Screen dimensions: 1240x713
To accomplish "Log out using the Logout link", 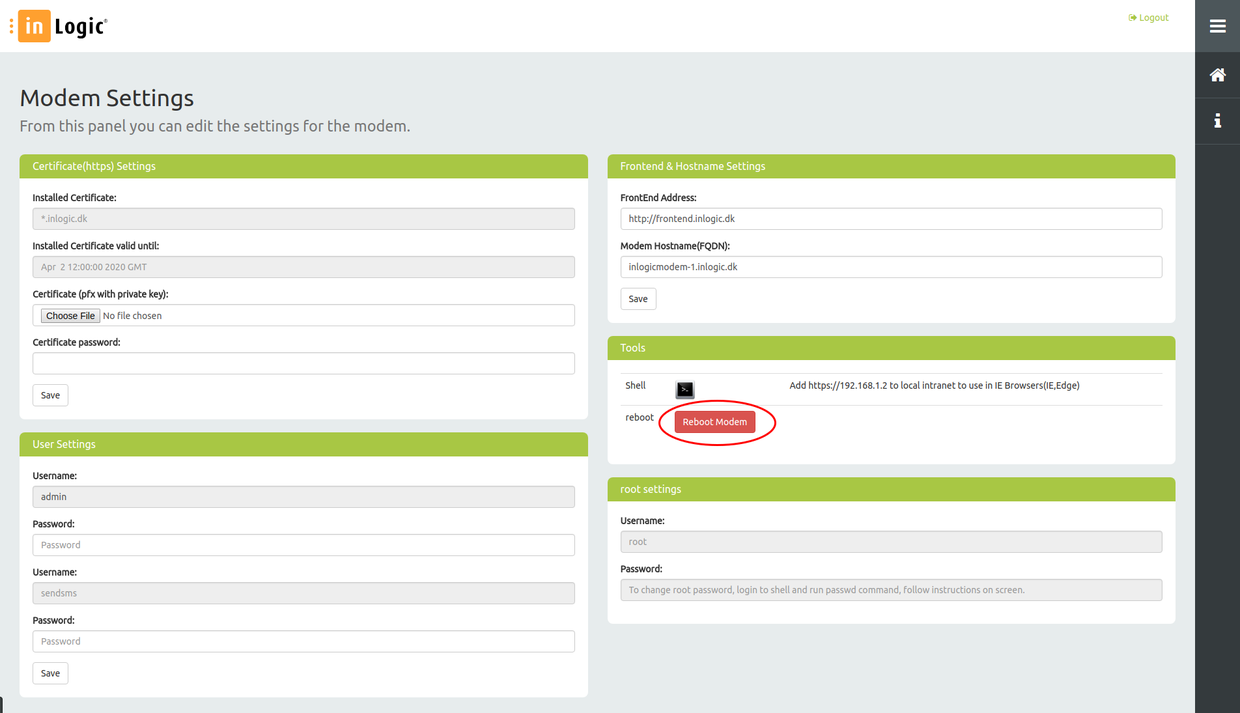I will (1148, 18).
